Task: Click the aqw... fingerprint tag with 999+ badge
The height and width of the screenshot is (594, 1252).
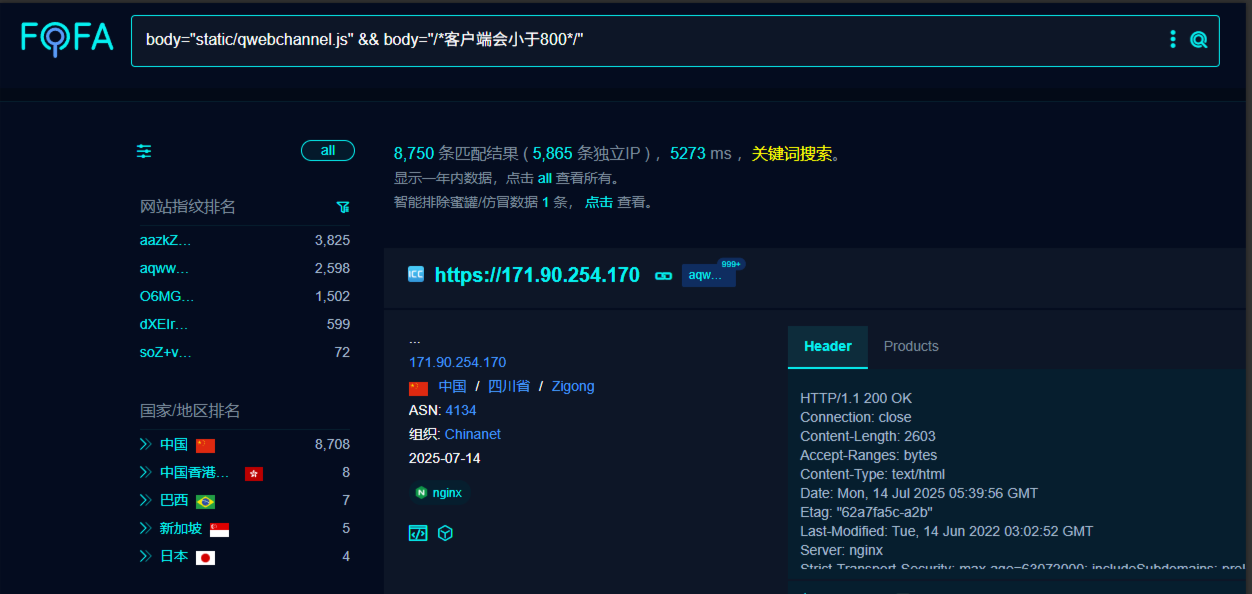Action: tap(709, 275)
